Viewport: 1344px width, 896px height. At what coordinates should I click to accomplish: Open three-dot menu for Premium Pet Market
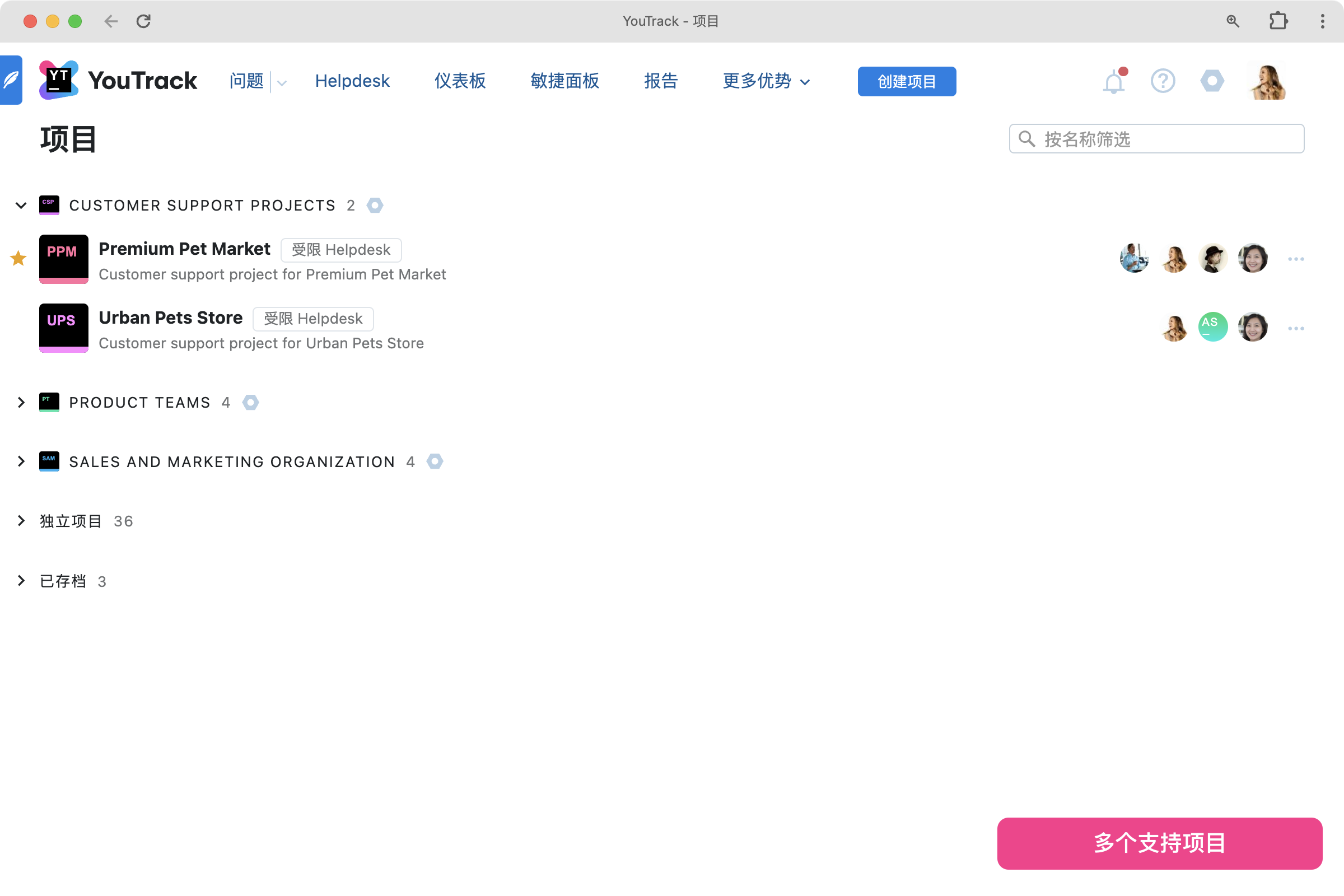[1295, 259]
